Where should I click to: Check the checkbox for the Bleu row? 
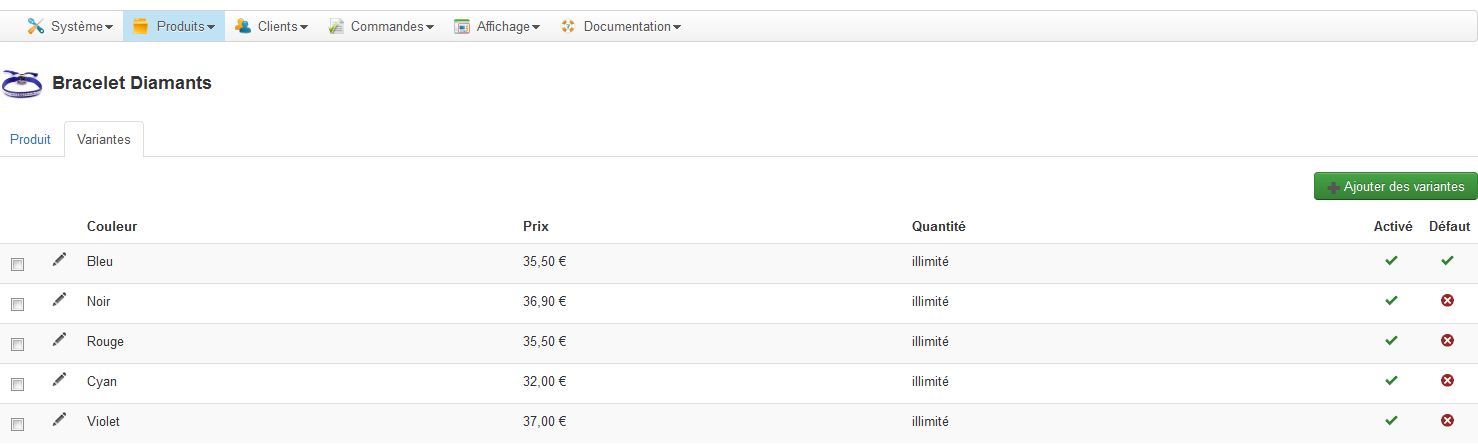pyautogui.click(x=17, y=265)
